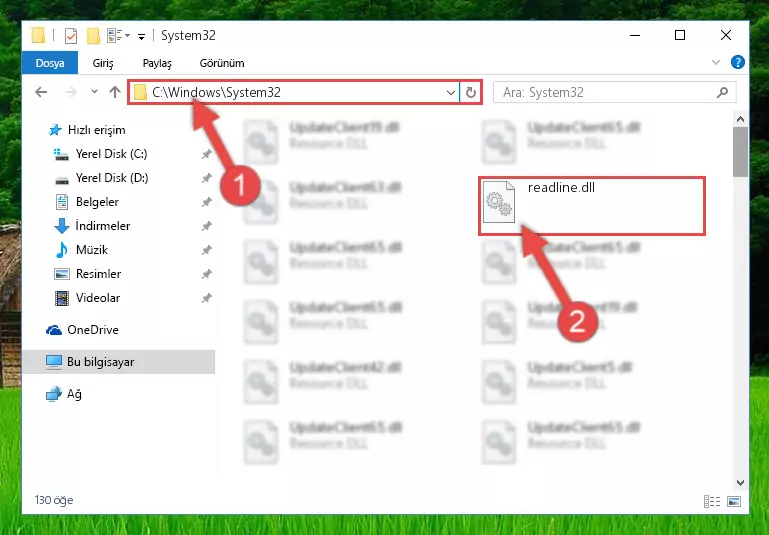
Task: Click the readline.dll gear file icon
Action: click(499, 202)
